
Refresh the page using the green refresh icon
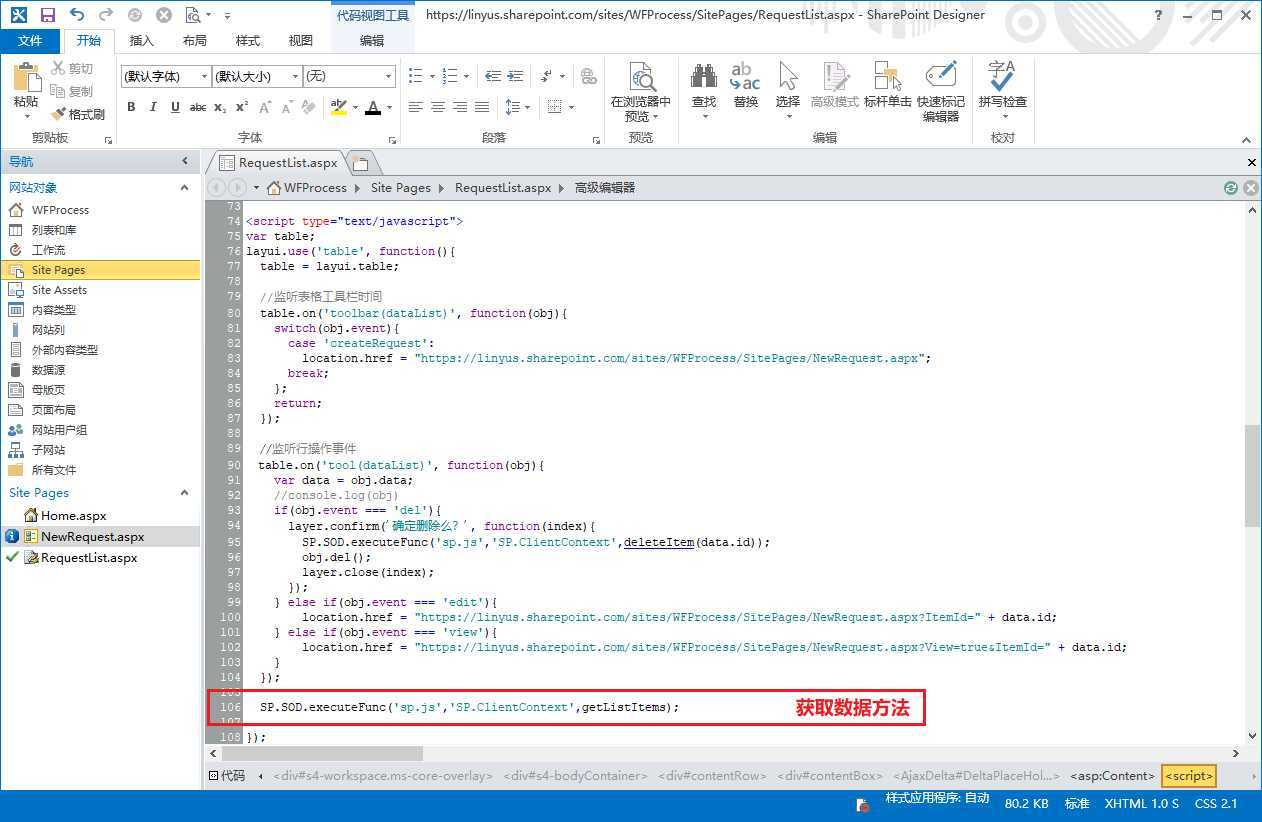tap(1231, 188)
